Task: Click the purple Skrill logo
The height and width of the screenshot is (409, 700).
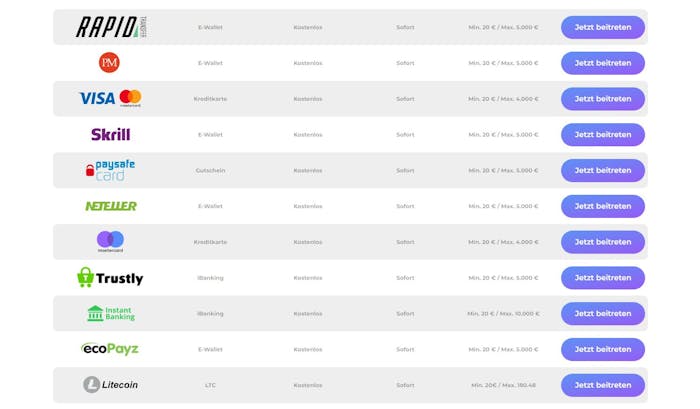Action: 111,134
